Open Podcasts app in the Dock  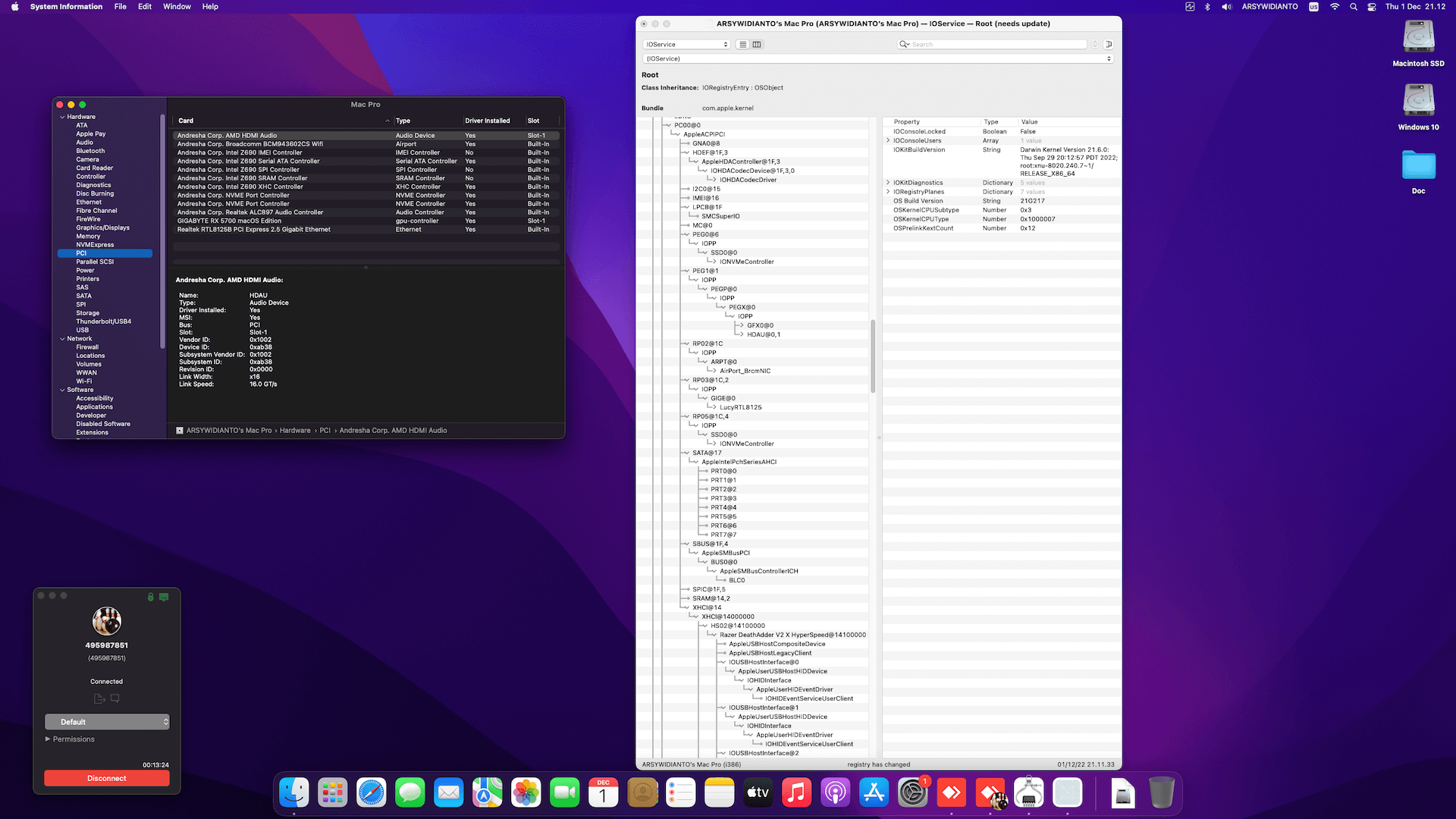pos(836,793)
